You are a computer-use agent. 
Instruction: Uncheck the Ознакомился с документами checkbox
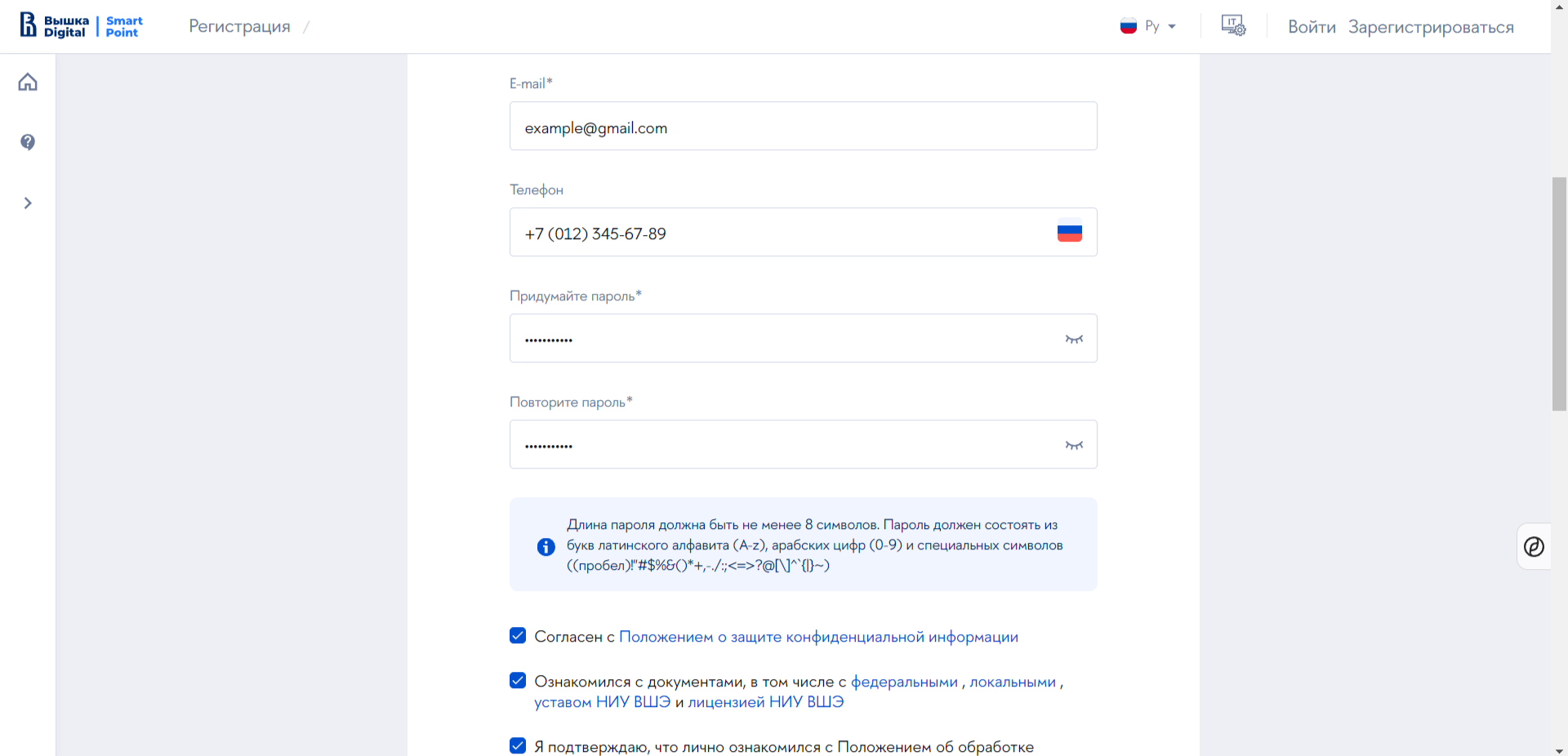click(518, 680)
